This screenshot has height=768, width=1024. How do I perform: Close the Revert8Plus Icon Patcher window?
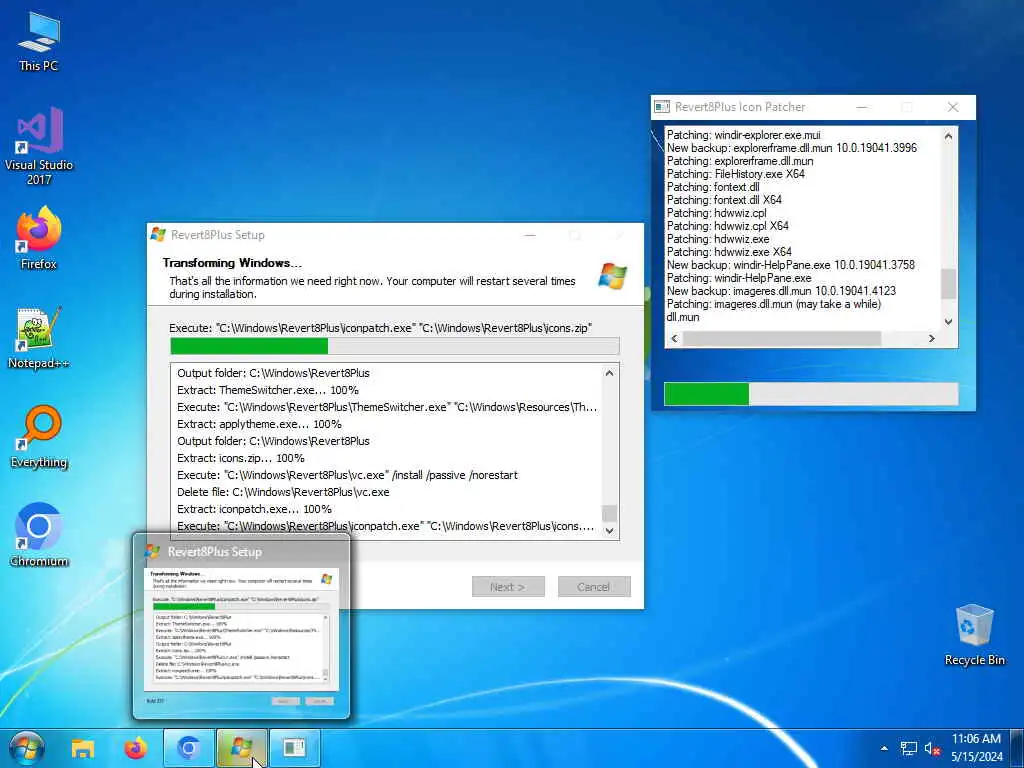(x=953, y=106)
